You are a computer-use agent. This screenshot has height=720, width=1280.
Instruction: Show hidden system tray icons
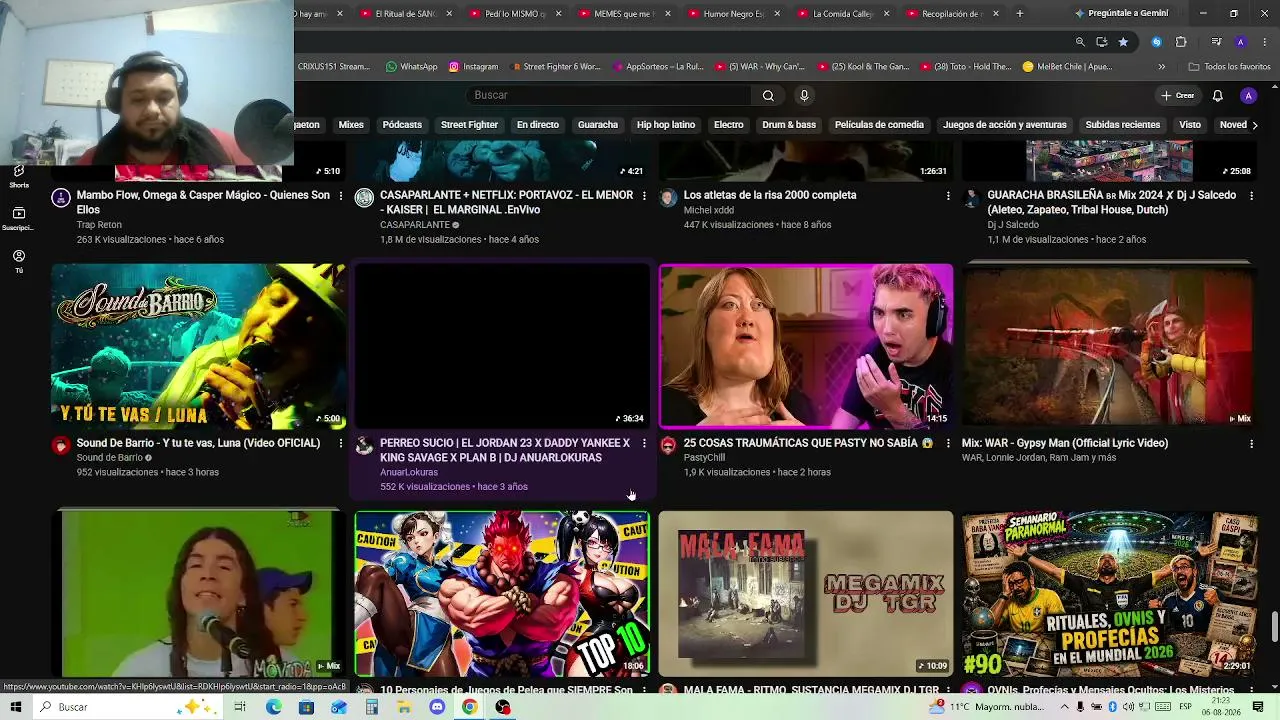pyautogui.click(x=1063, y=707)
